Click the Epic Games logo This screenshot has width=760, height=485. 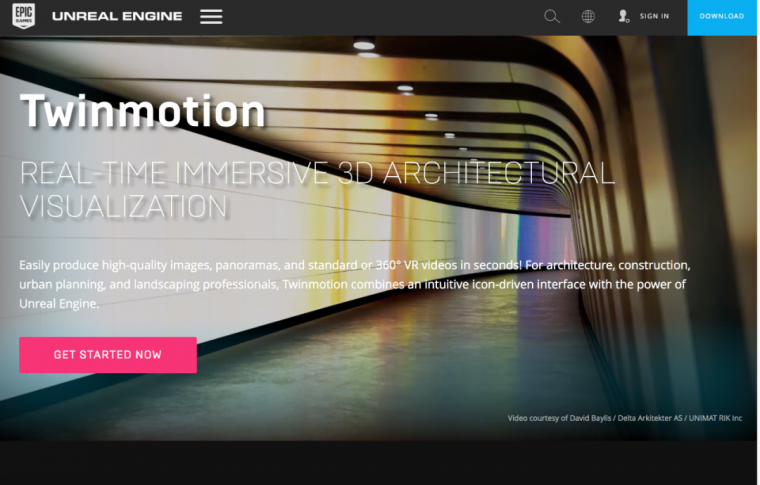coord(23,16)
